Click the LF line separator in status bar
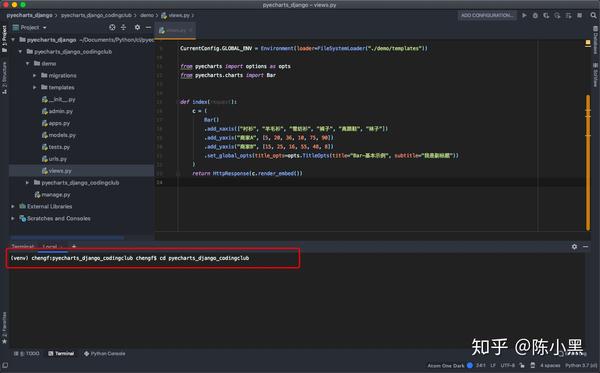Screen dimensions: 600x373 click(x=493, y=365)
